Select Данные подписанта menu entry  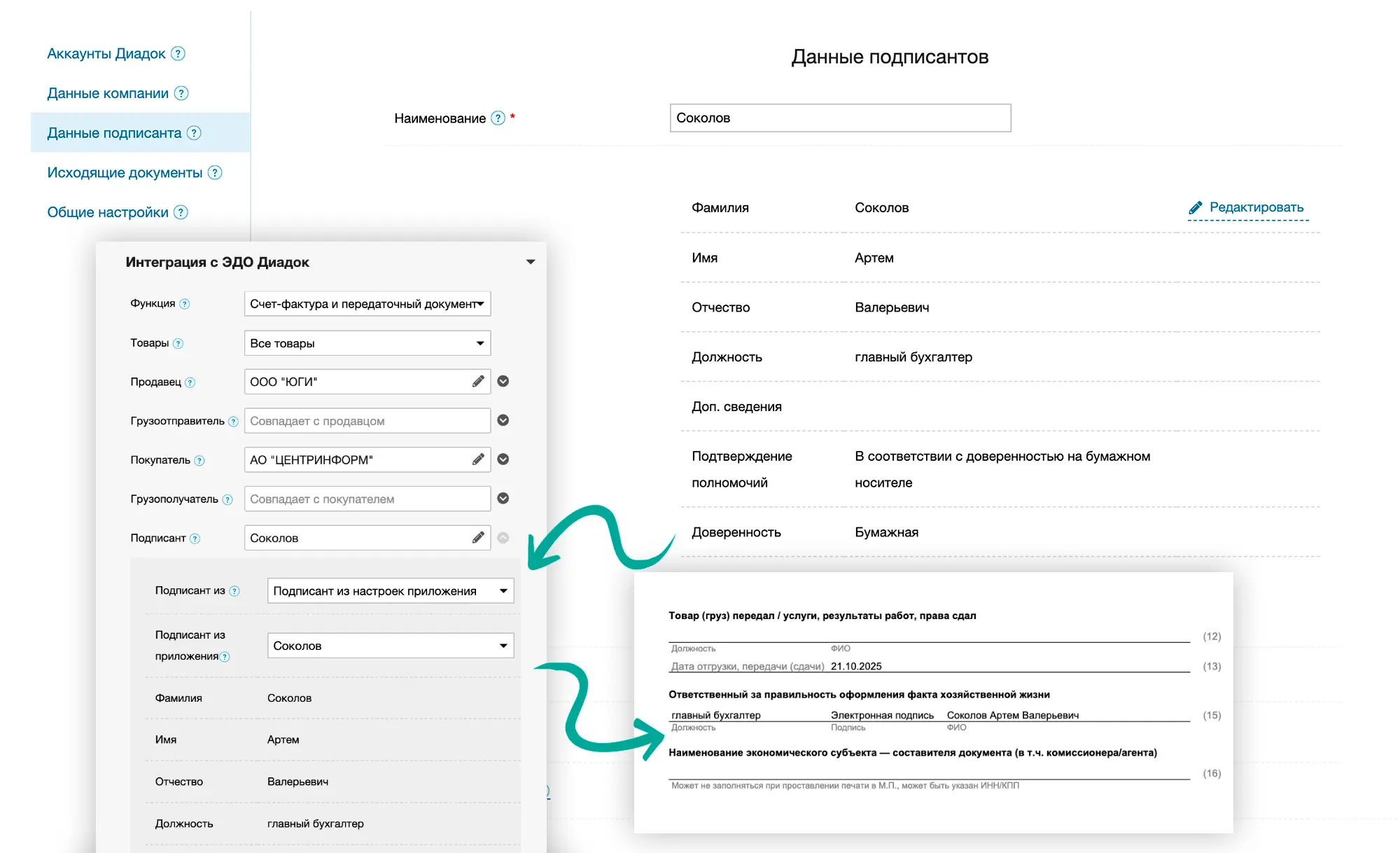click(114, 133)
